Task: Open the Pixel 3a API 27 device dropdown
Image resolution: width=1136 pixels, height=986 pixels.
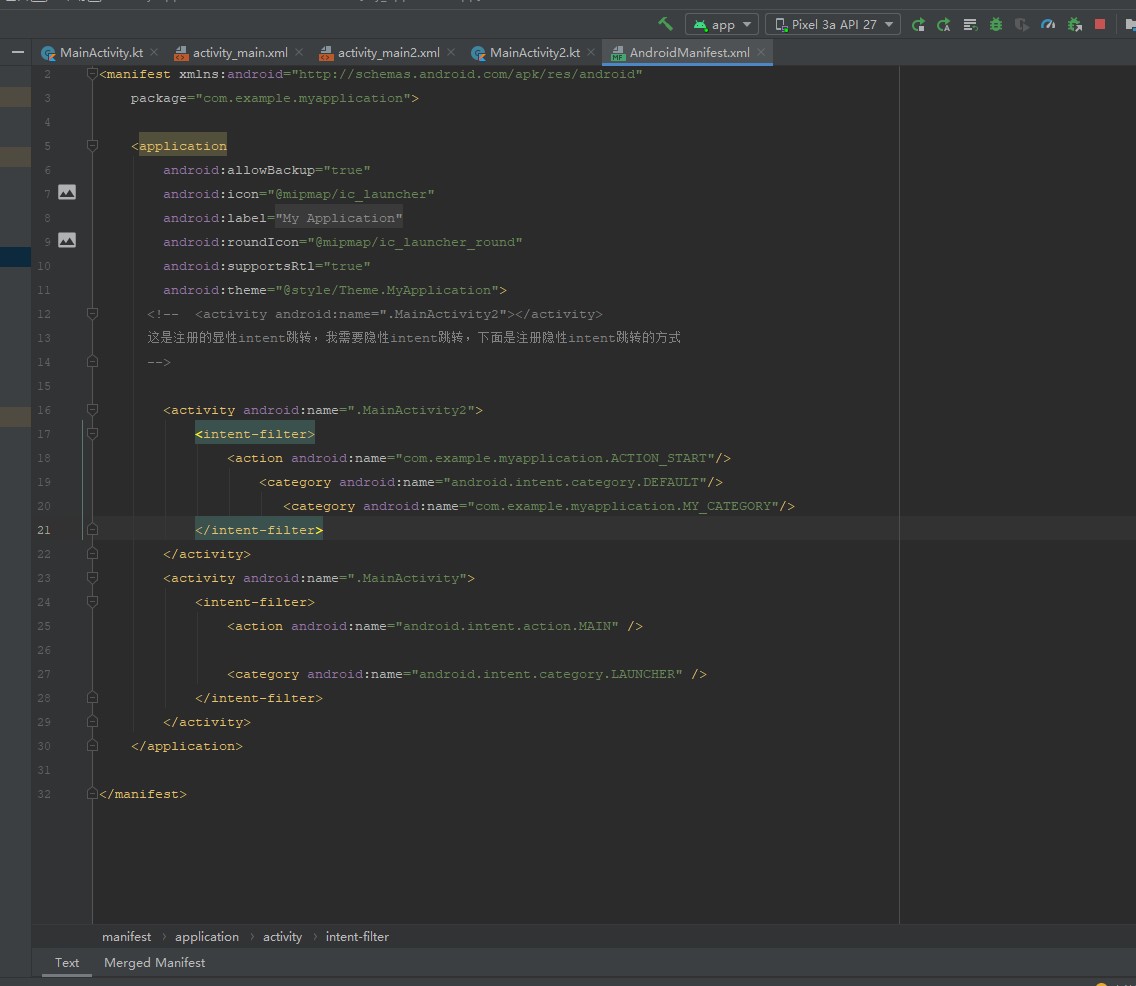Action: click(832, 24)
